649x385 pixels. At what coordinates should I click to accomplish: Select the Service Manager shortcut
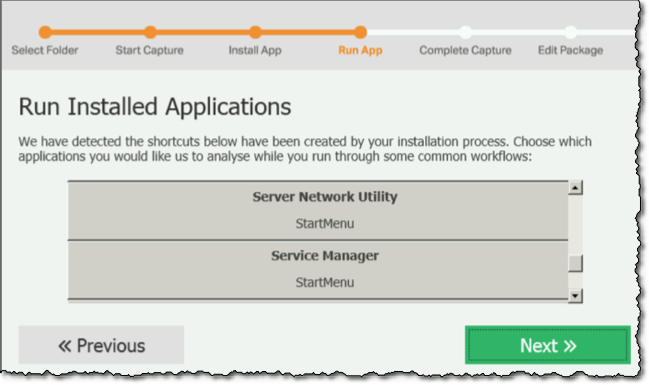318,270
